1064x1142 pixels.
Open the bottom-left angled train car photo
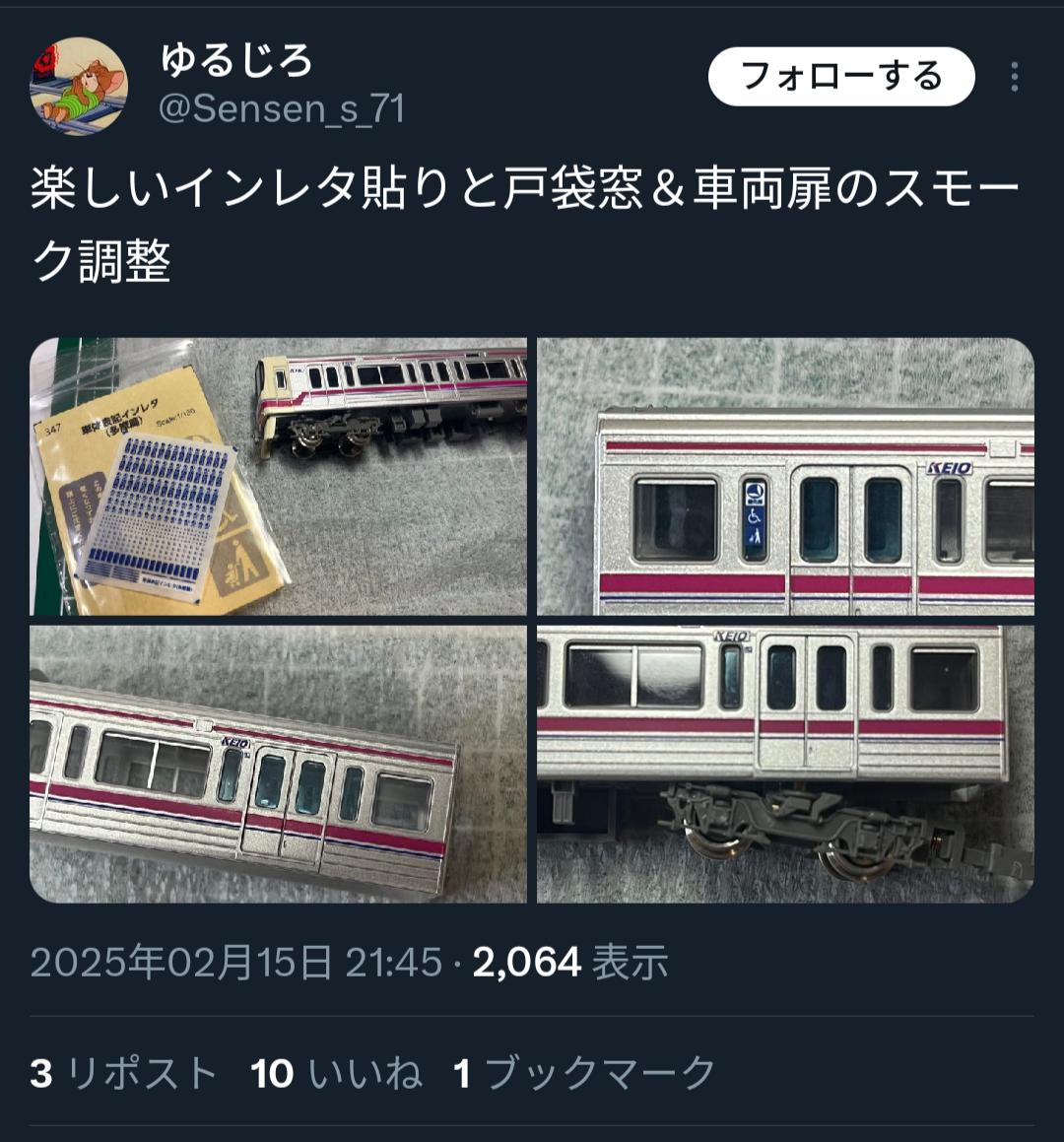point(278,764)
